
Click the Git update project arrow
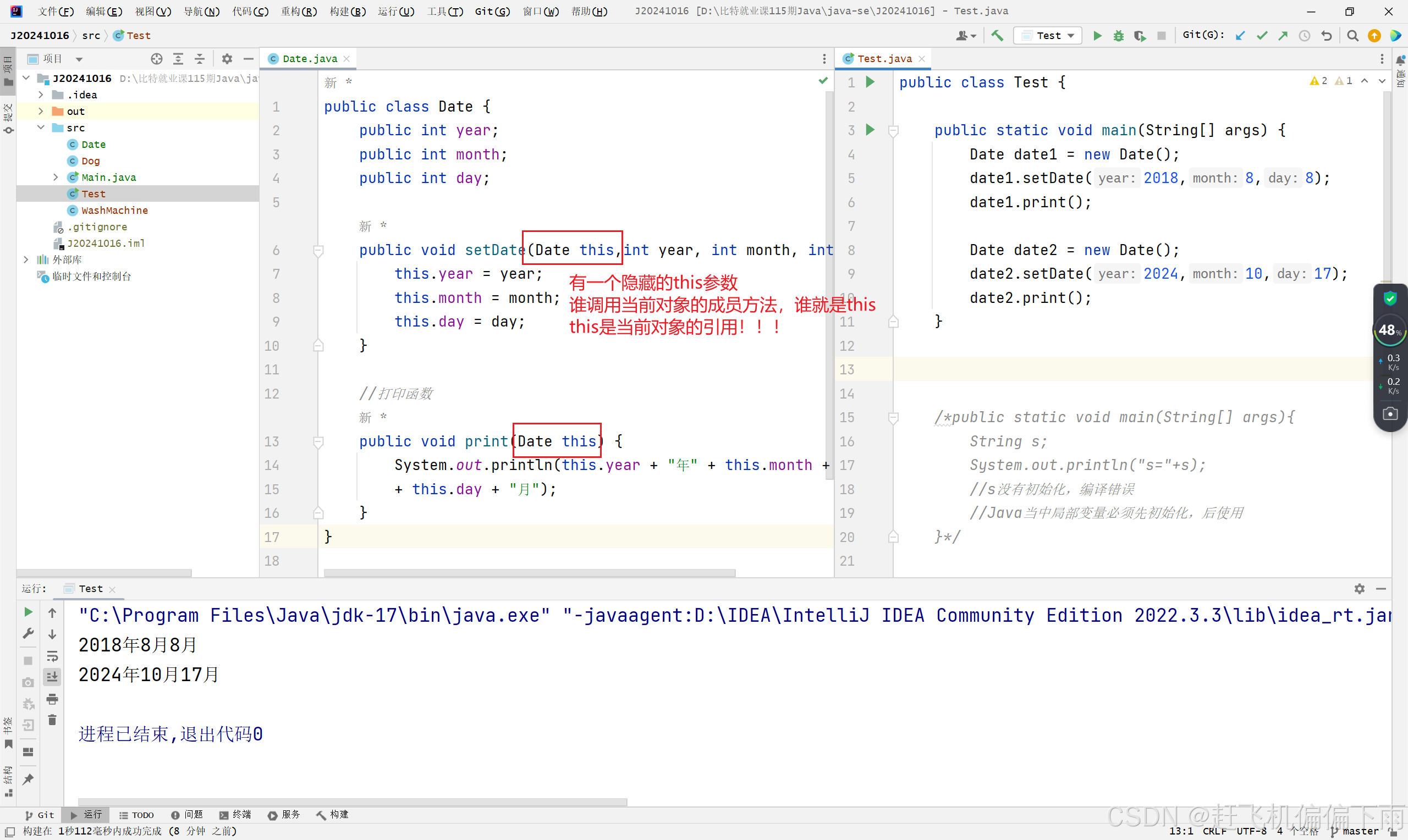1240,36
